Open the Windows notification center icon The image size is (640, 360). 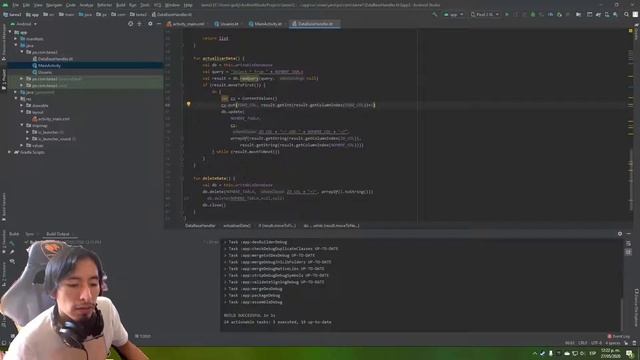(x=630, y=353)
